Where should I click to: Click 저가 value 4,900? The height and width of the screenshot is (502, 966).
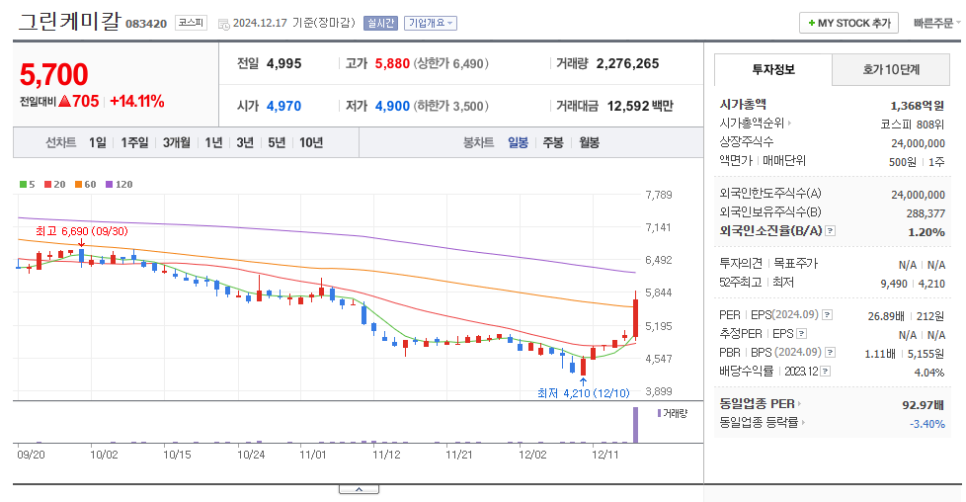pos(392,106)
